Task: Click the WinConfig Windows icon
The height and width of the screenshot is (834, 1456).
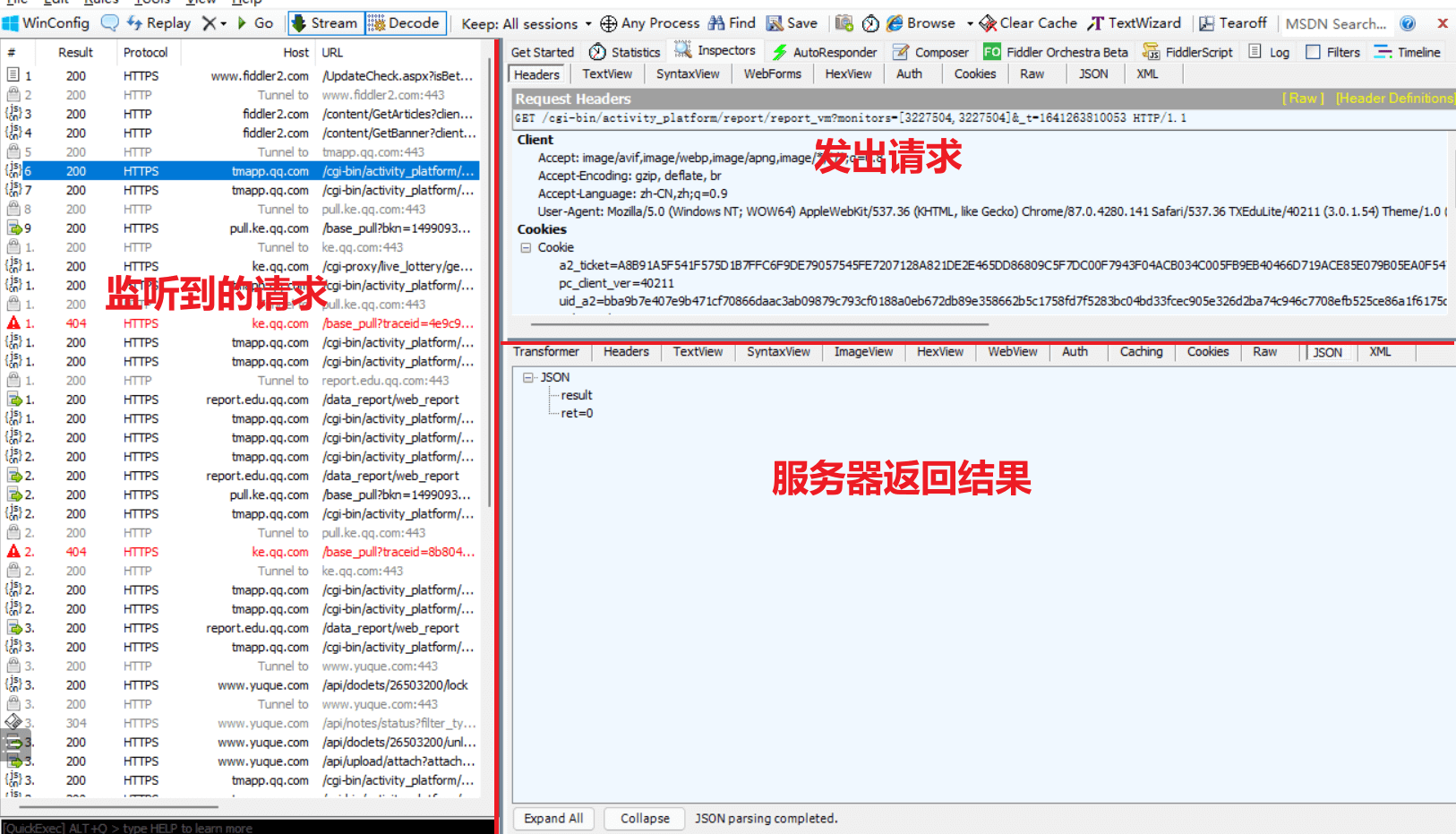Action: [10, 23]
